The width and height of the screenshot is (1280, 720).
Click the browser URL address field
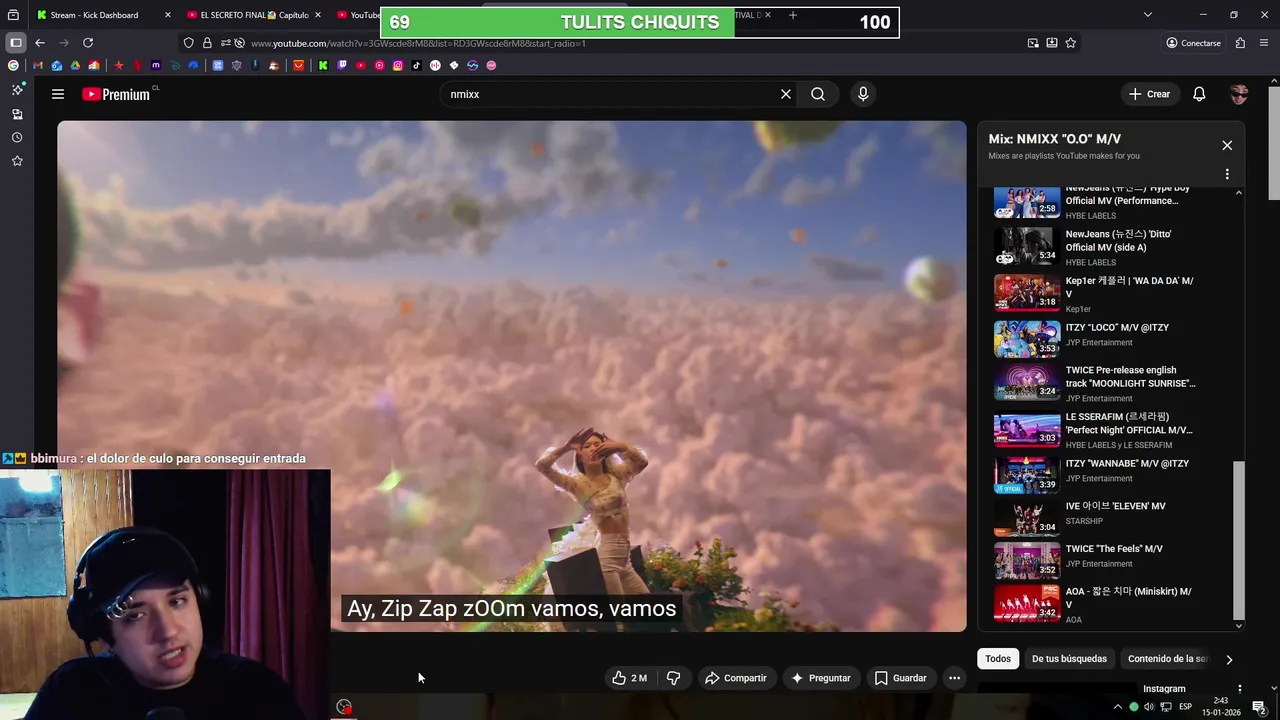click(630, 43)
